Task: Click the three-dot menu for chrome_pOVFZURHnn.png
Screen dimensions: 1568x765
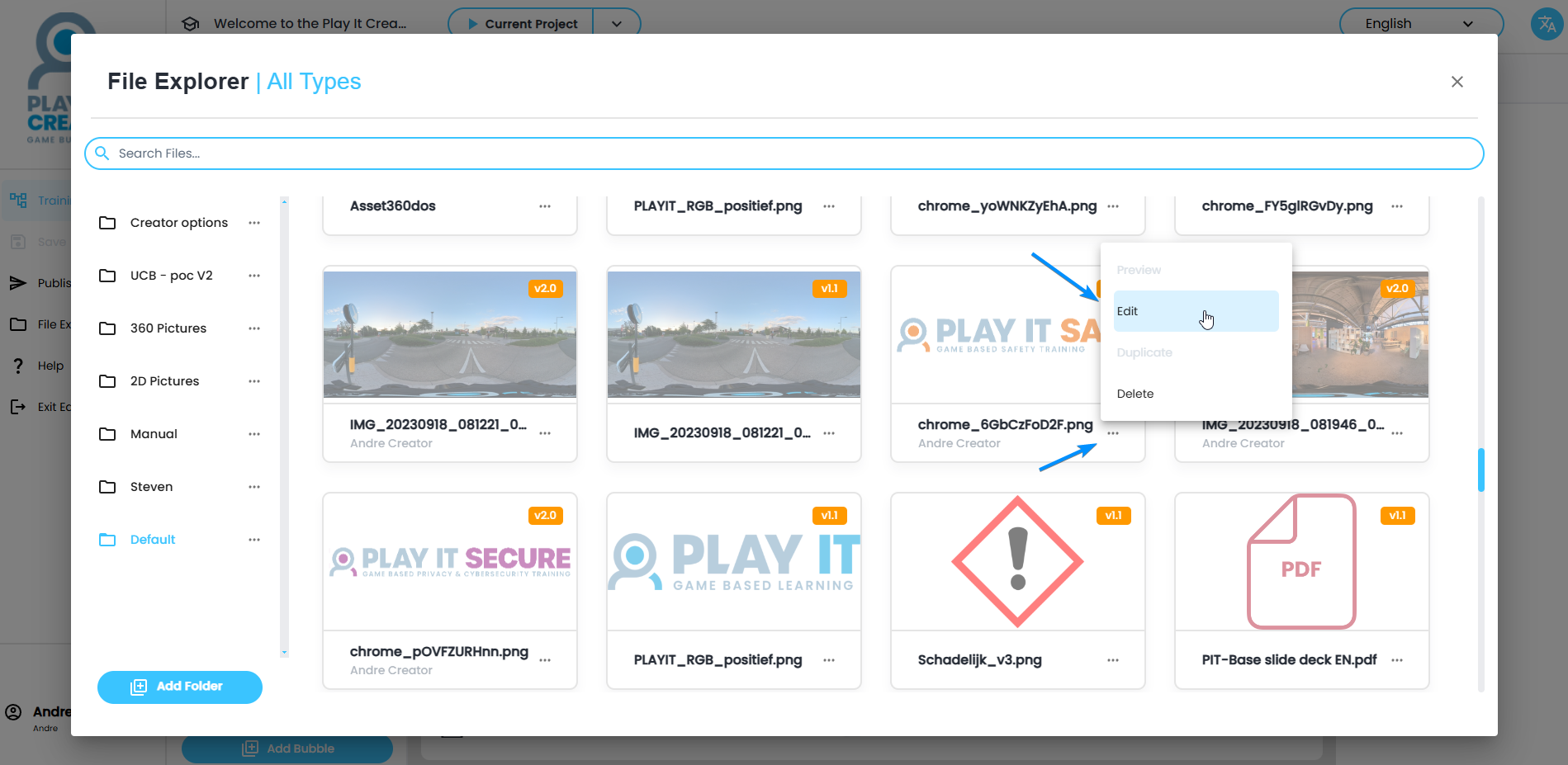Action: coord(545,660)
